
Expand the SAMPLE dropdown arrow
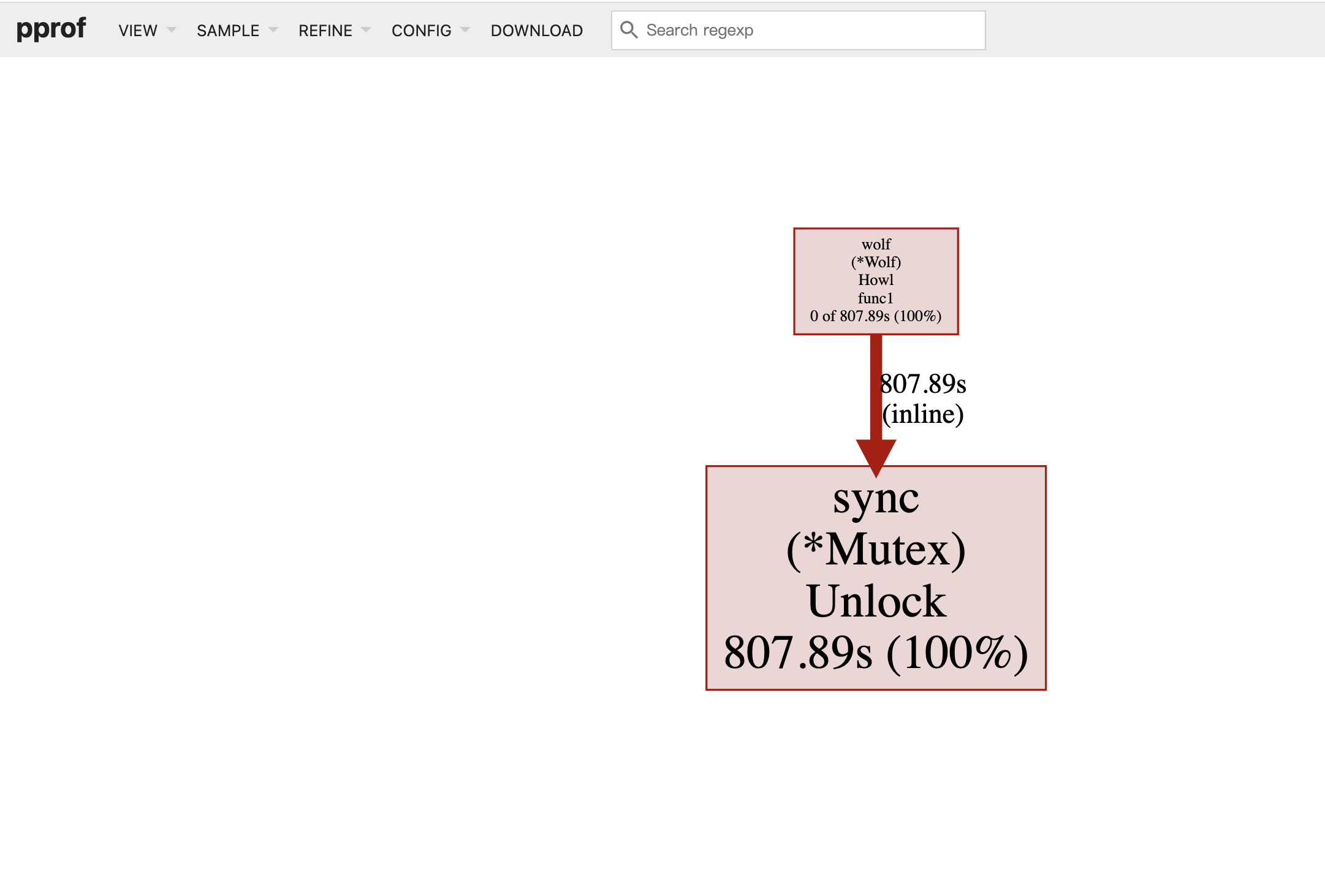[273, 30]
